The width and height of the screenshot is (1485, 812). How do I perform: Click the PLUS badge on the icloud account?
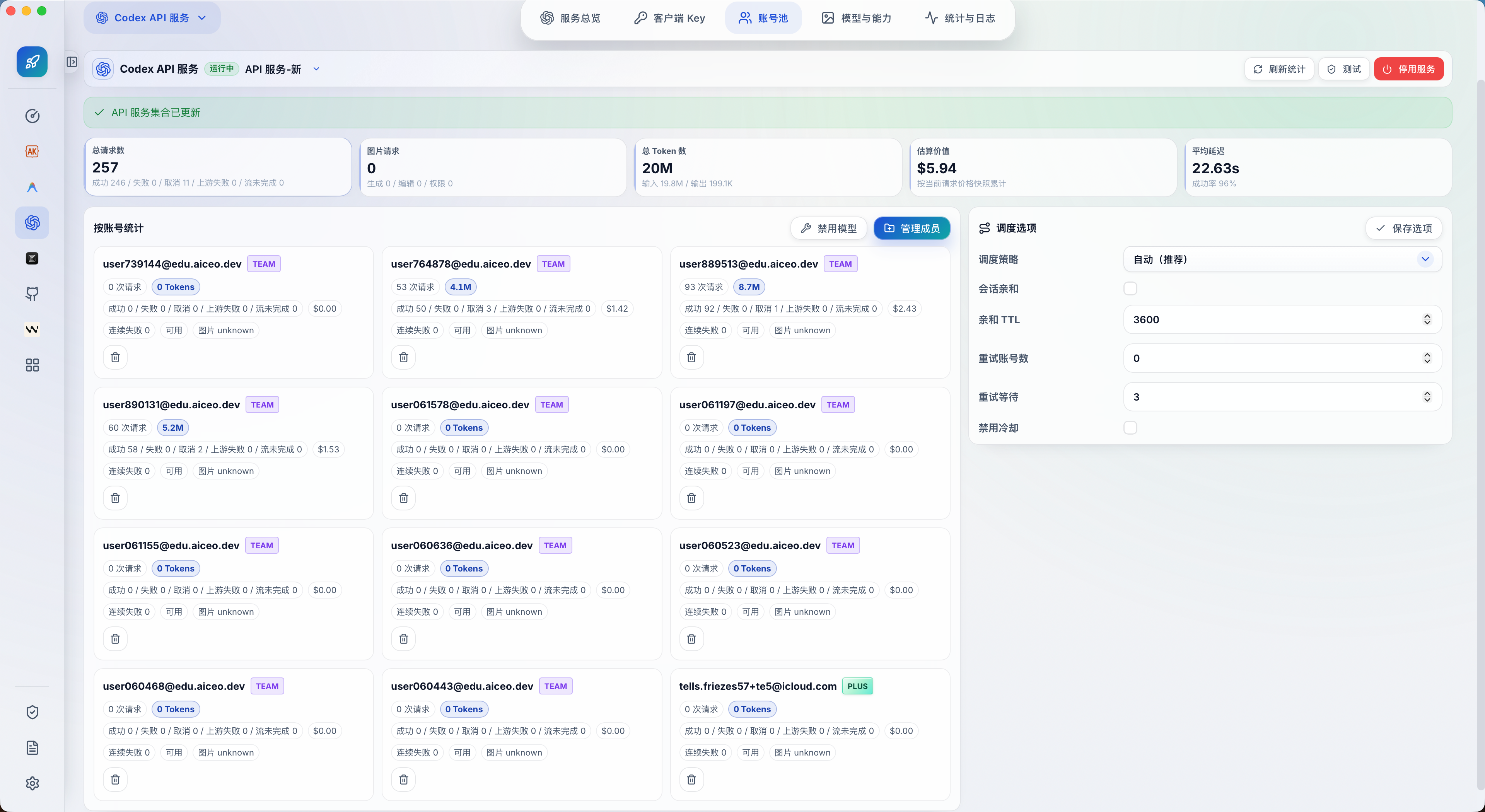pos(857,686)
